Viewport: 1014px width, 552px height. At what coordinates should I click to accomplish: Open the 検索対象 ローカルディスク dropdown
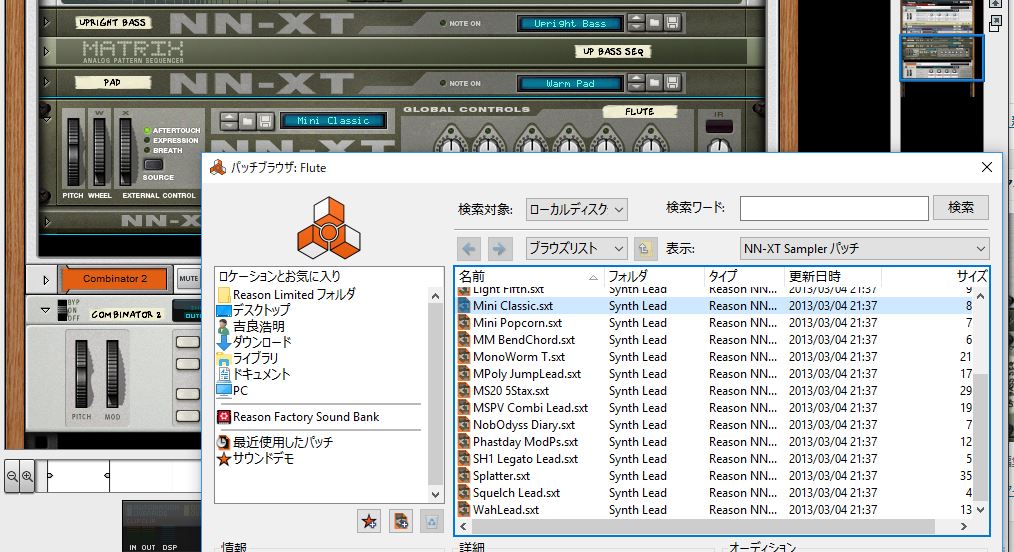click(576, 209)
